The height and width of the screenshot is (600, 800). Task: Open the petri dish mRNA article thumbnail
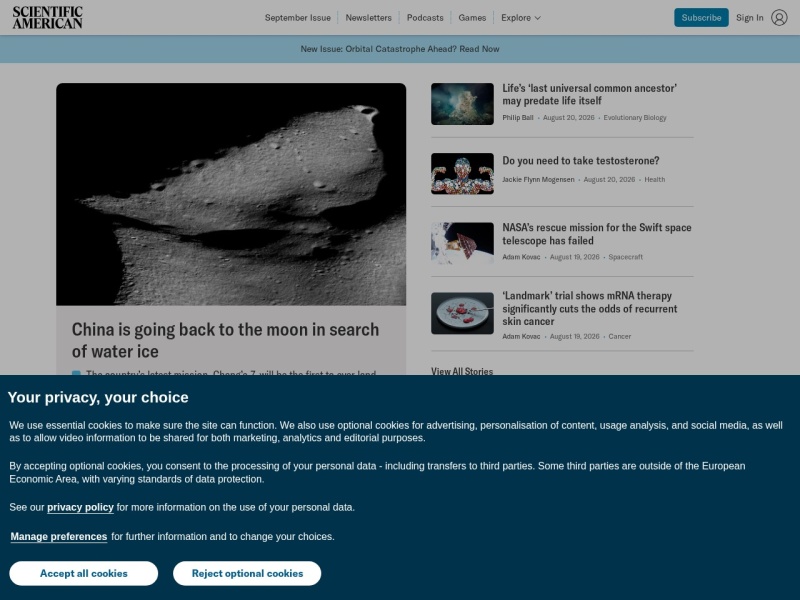tap(462, 313)
